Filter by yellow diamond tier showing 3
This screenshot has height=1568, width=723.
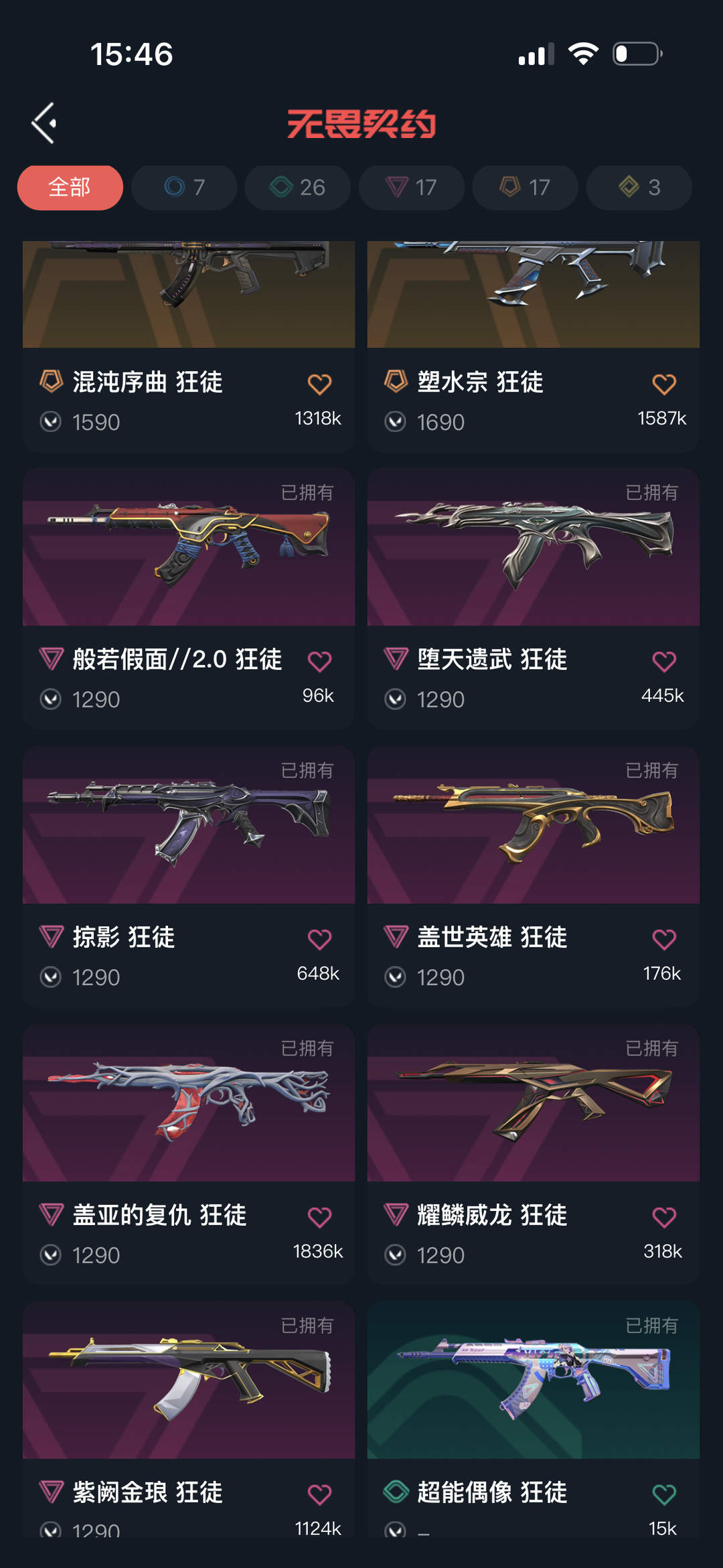click(x=639, y=188)
